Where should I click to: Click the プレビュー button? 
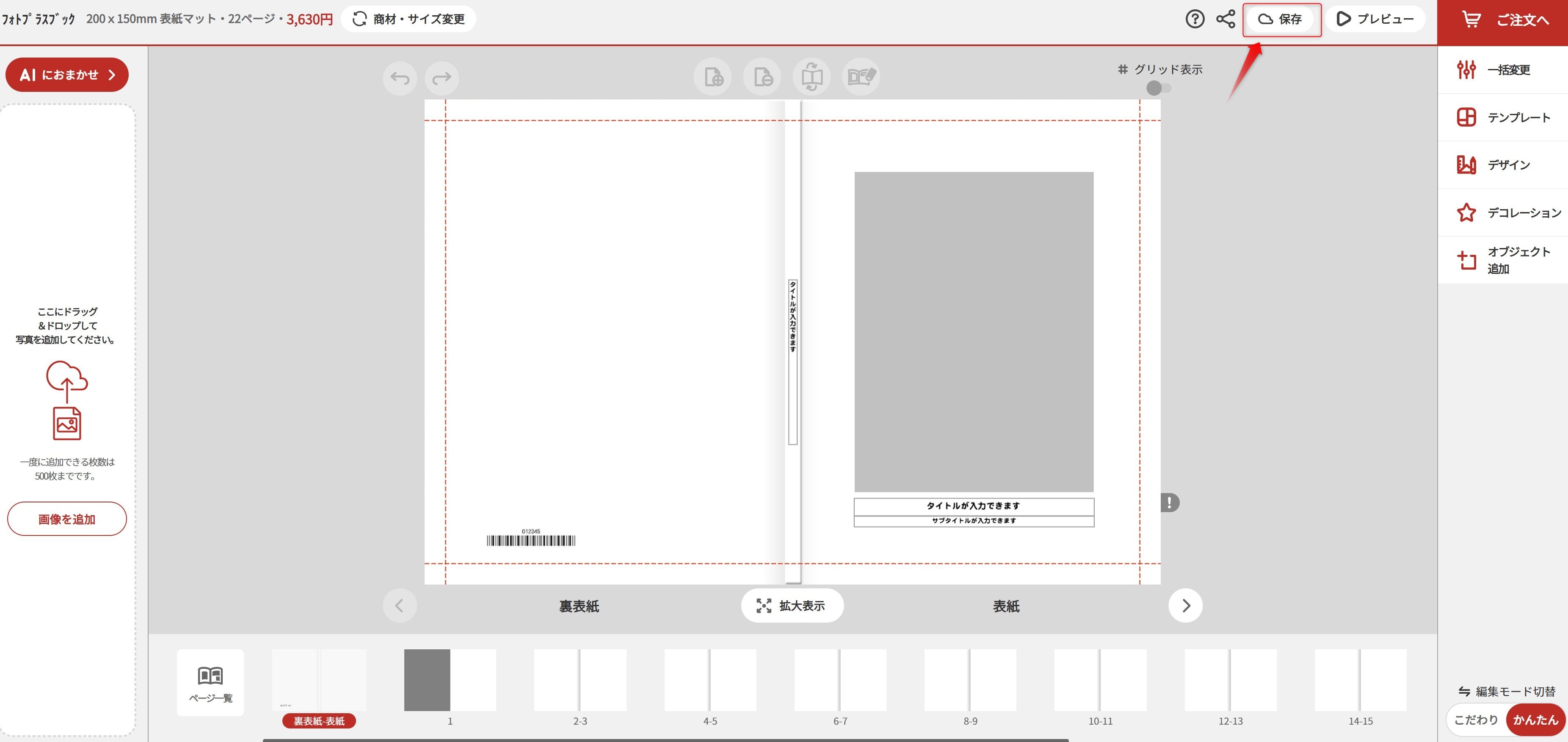(x=1375, y=19)
